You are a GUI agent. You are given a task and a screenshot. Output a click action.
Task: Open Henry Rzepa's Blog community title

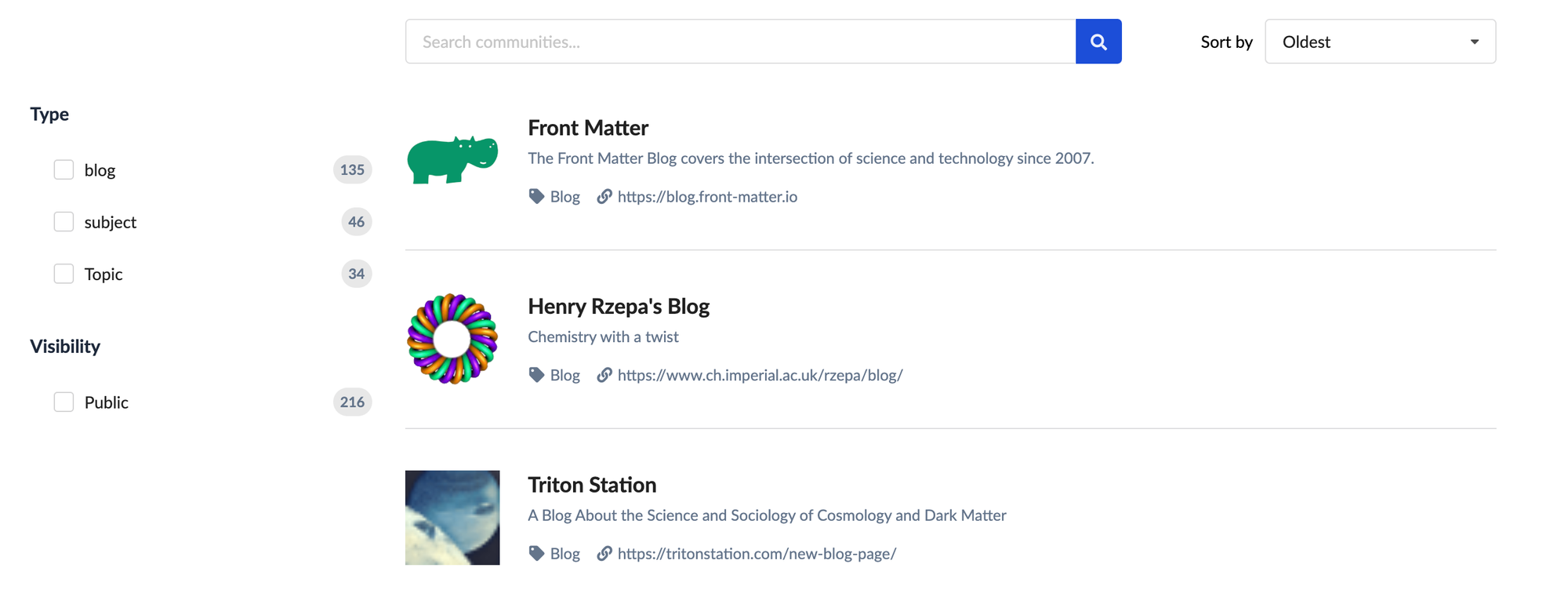point(619,307)
